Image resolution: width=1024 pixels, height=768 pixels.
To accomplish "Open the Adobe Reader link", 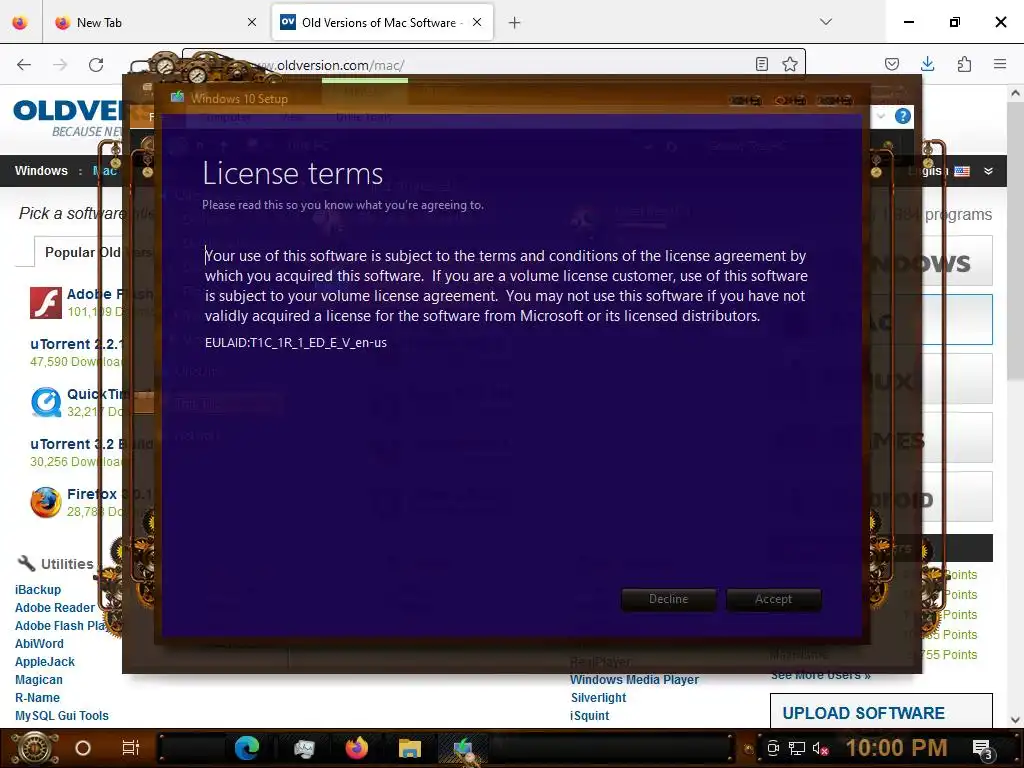I will (55, 607).
